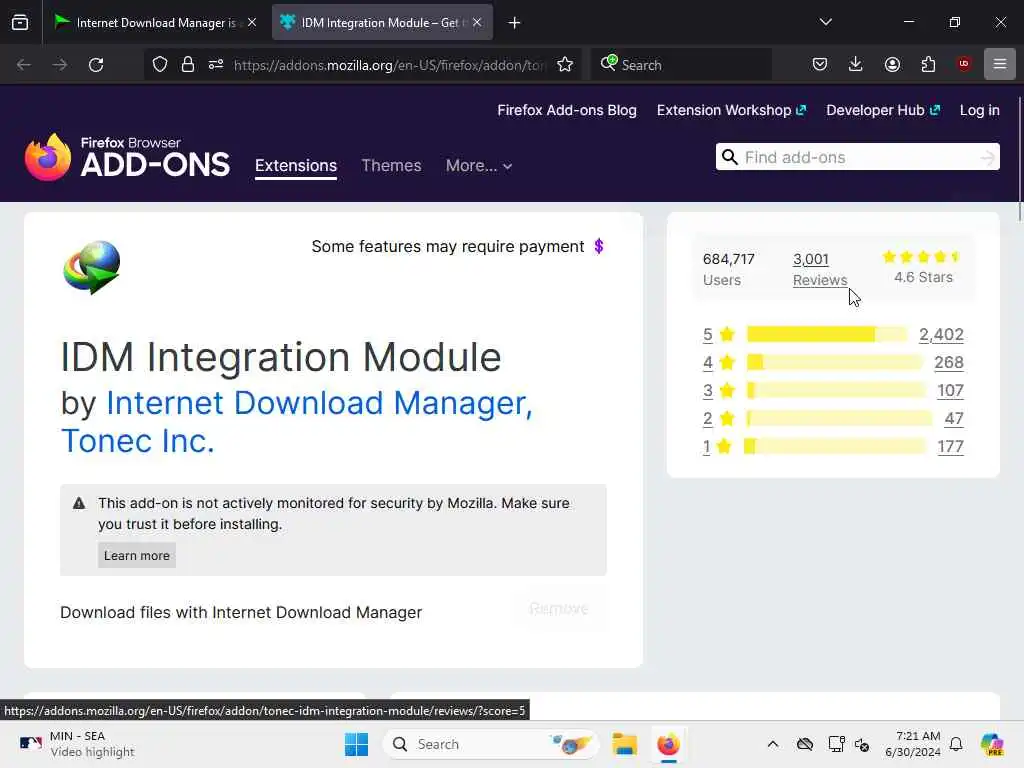Screen dimensions: 1024x768
Task: Open Tonec Inc. author link
Action: tap(138, 440)
